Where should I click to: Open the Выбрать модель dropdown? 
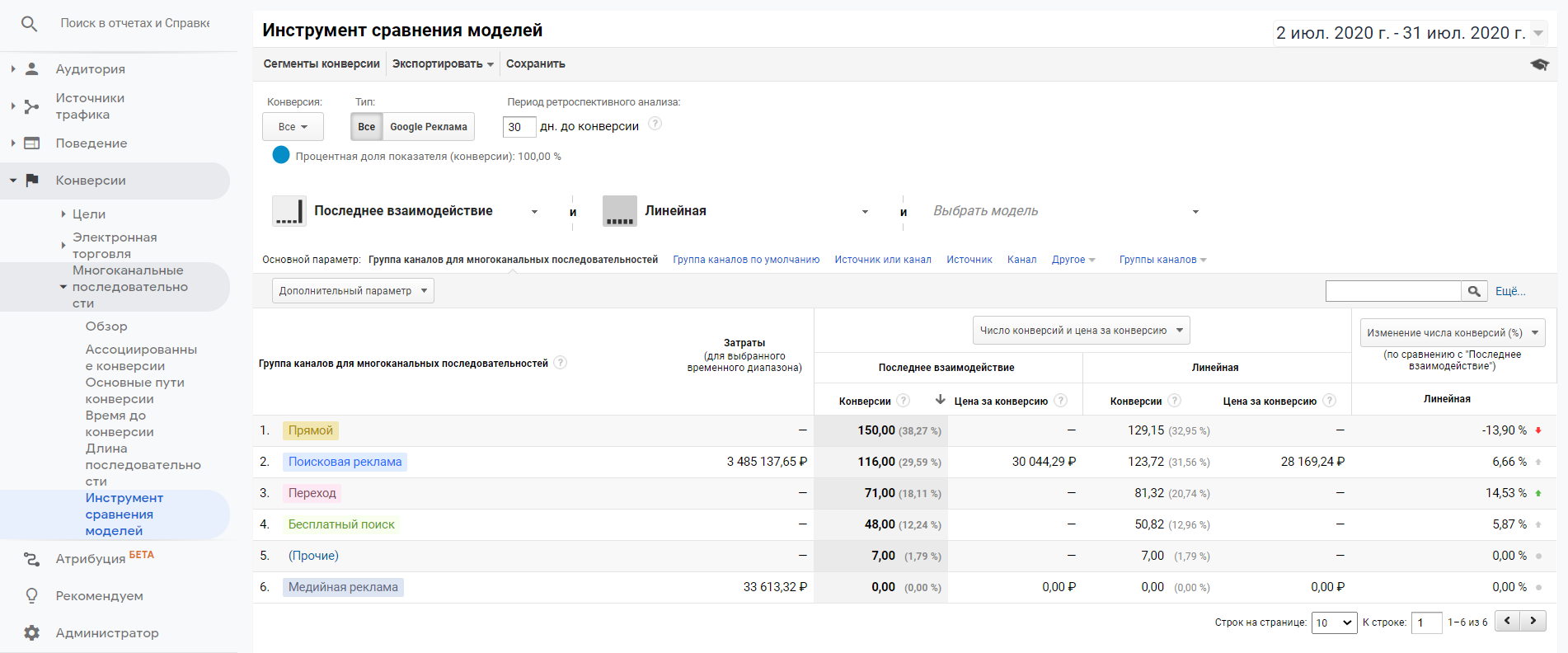click(x=1065, y=211)
